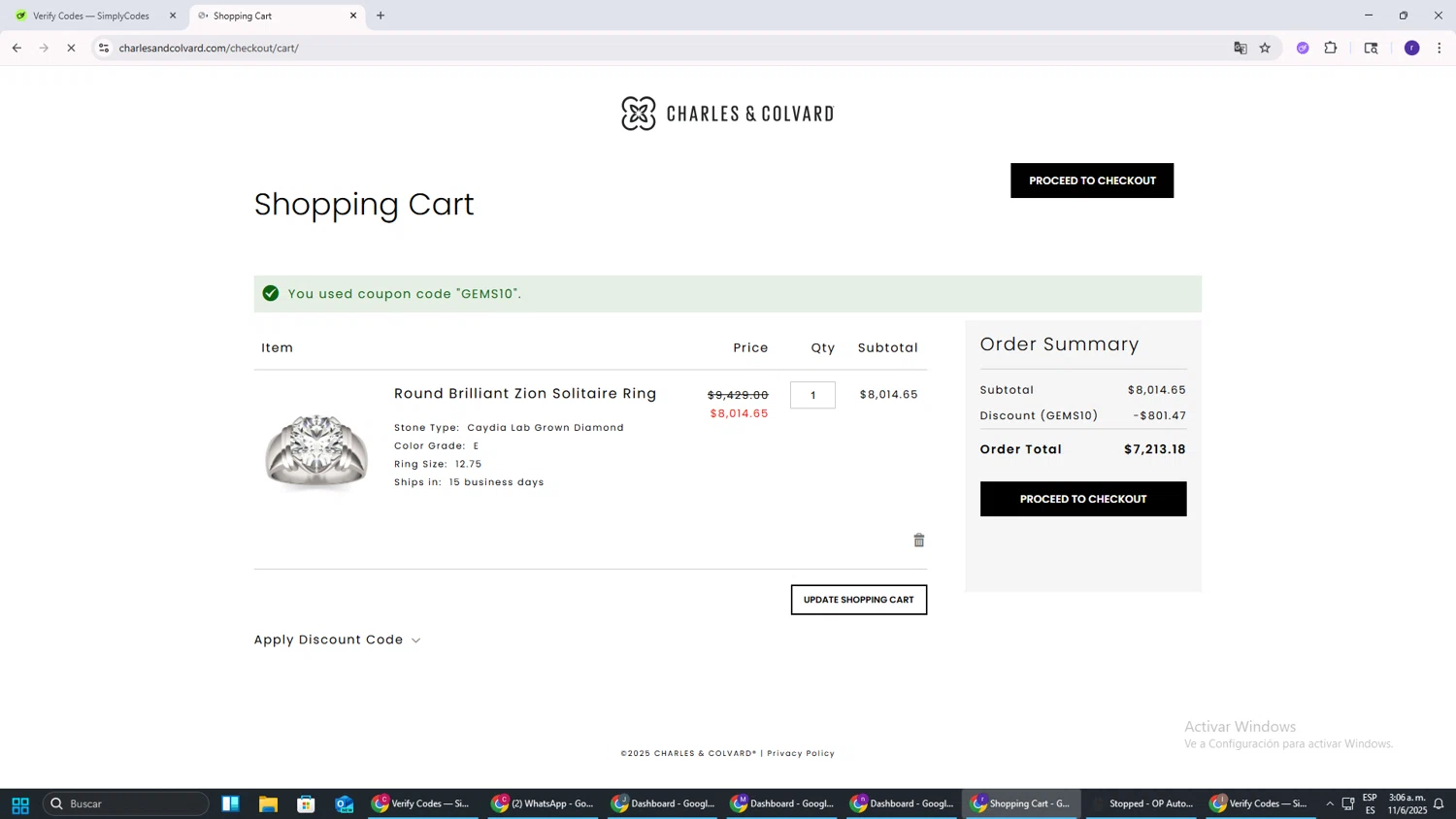Switch to Verify Codes — SimplyCodes tab
This screenshot has width=1456, height=819.
point(91,16)
